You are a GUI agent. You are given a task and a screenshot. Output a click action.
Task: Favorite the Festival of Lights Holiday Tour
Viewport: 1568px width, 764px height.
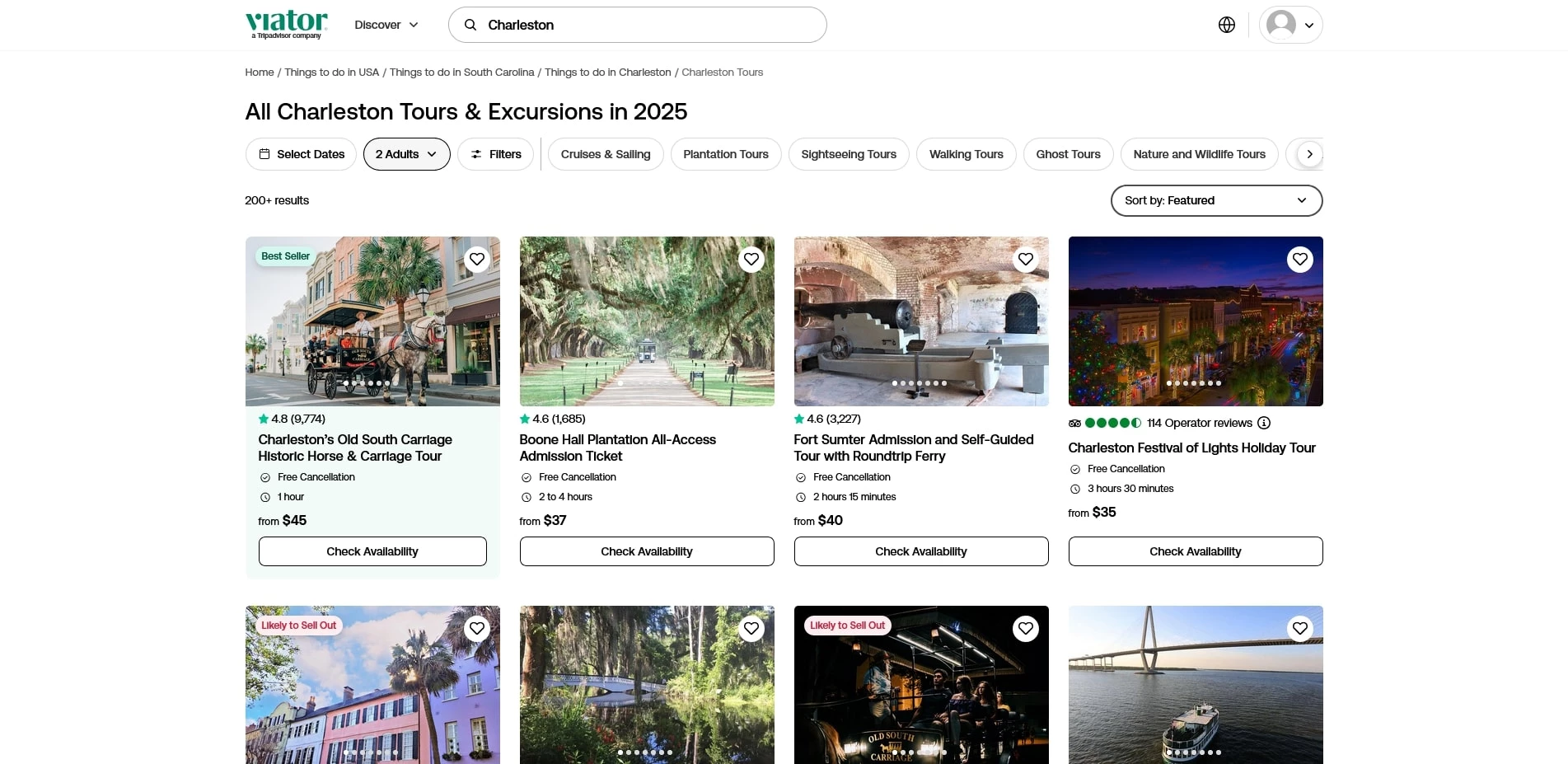[x=1299, y=260]
